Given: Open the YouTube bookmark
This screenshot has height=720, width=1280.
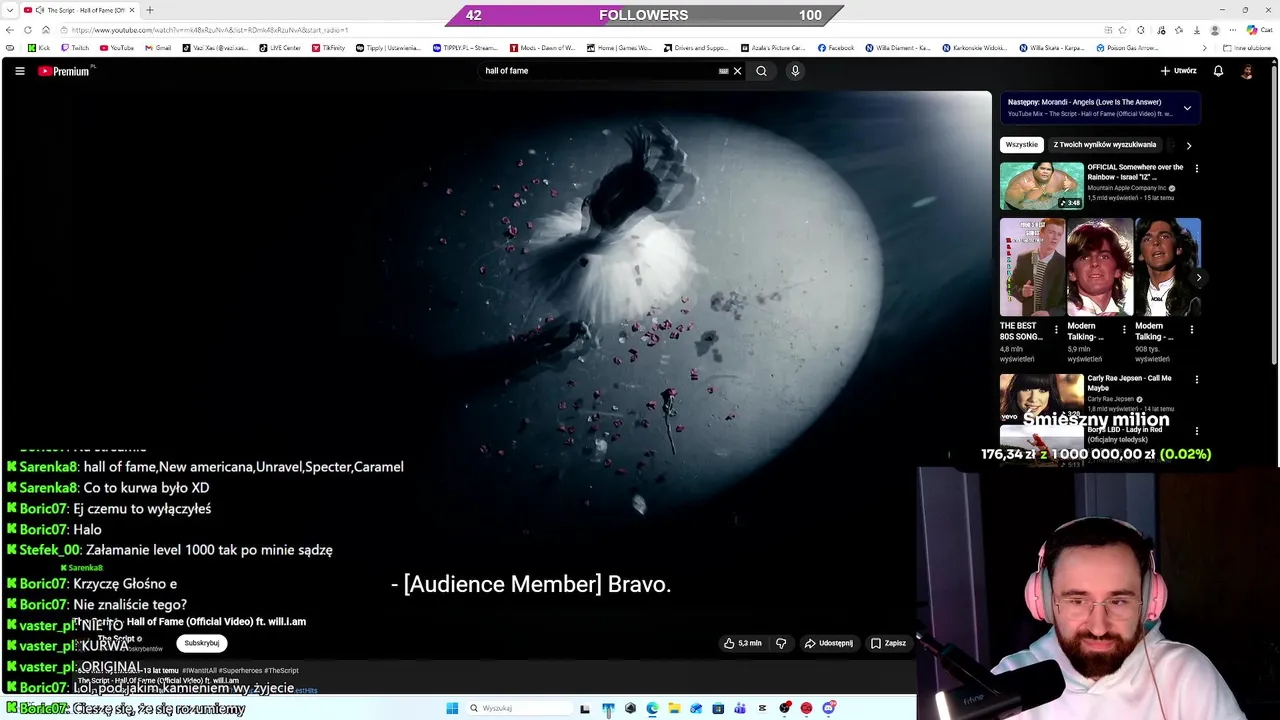Looking at the screenshot, I should [x=117, y=48].
